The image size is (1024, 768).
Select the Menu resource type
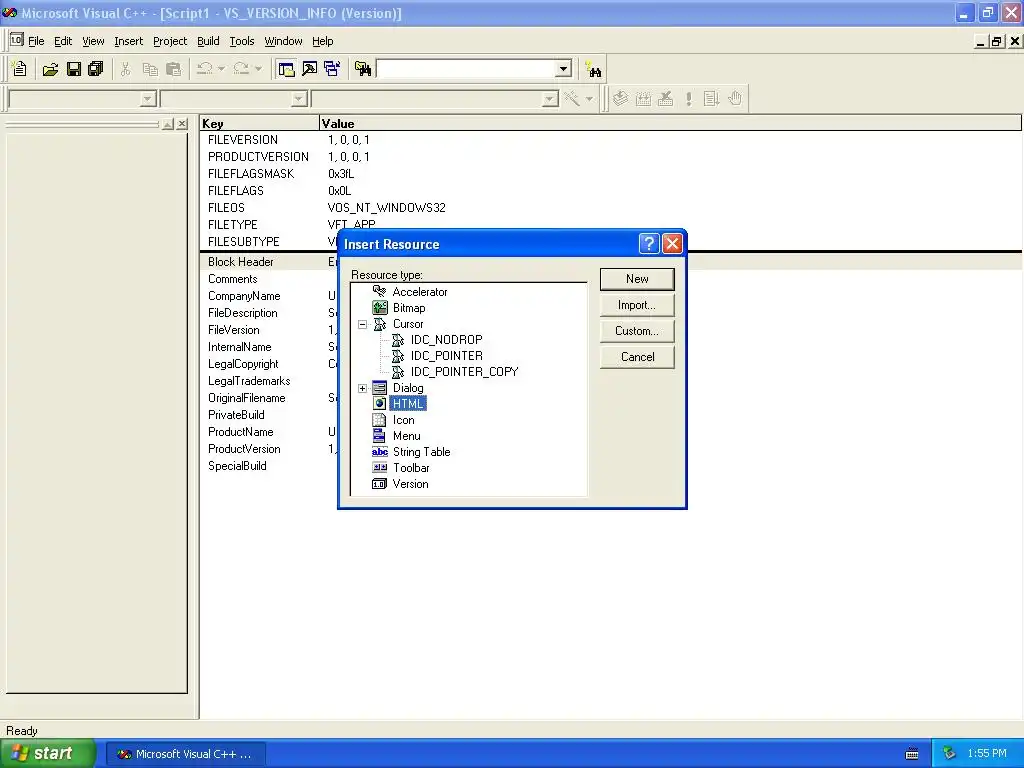pos(406,436)
